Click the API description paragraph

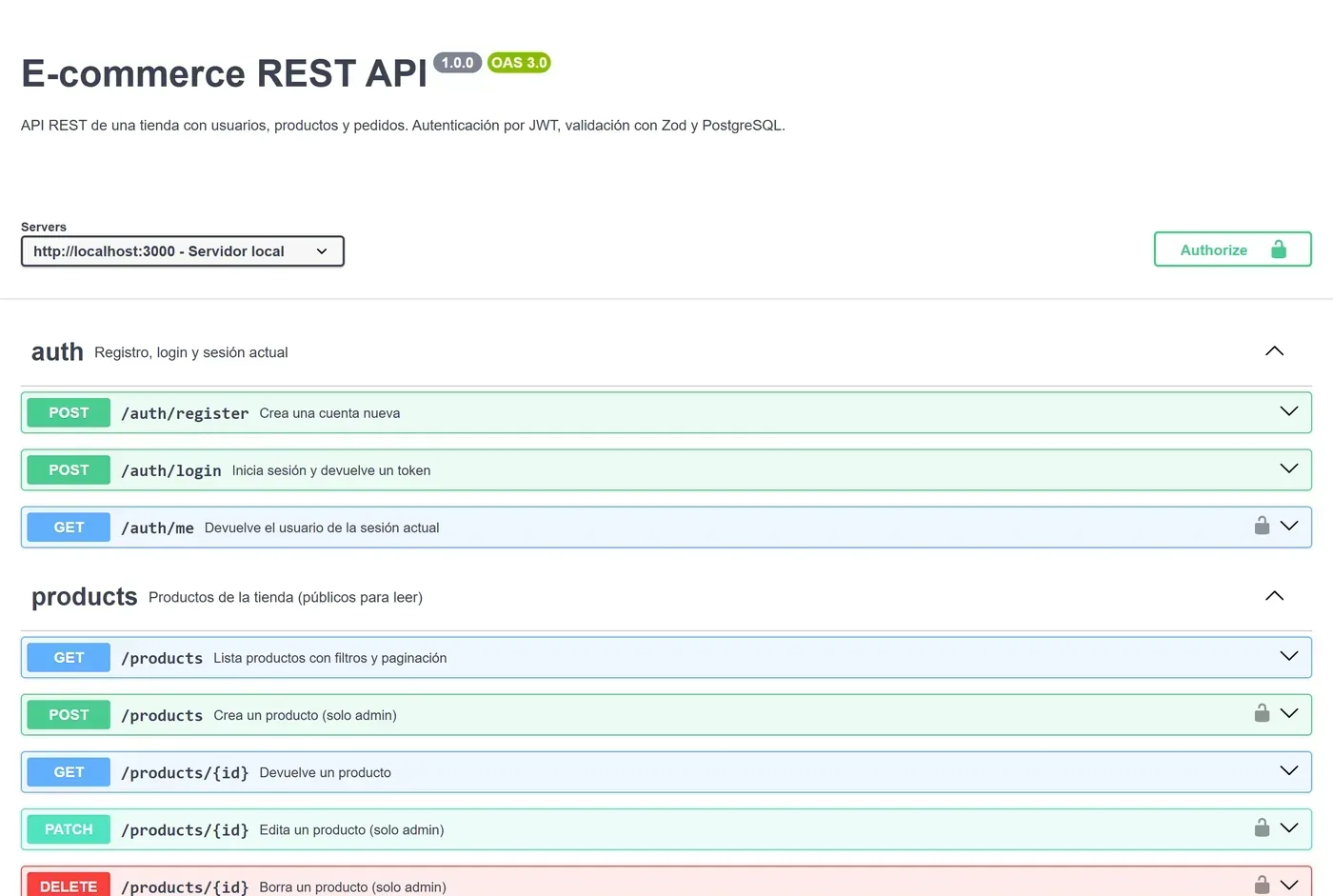click(403, 125)
